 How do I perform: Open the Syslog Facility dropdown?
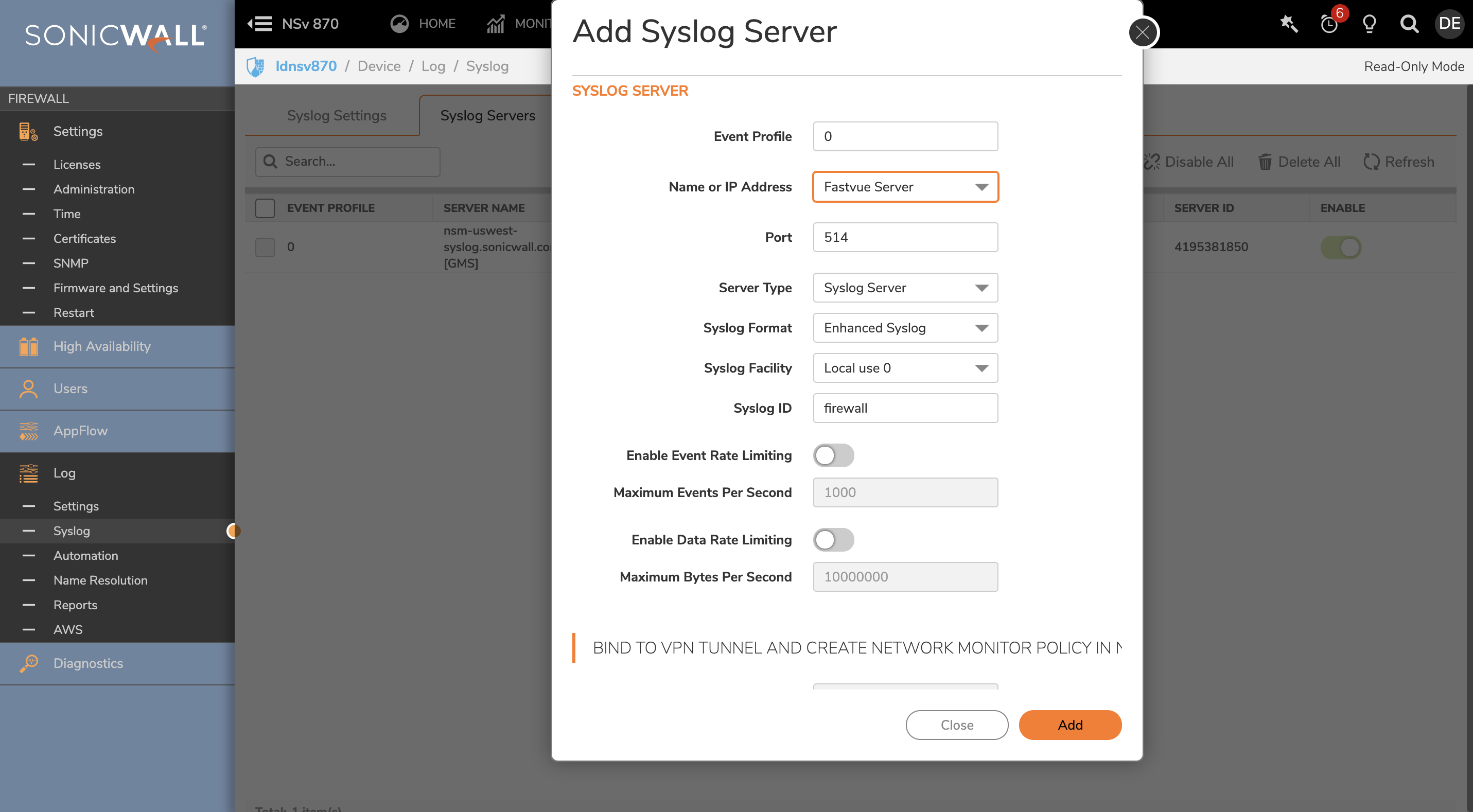click(905, 368)
